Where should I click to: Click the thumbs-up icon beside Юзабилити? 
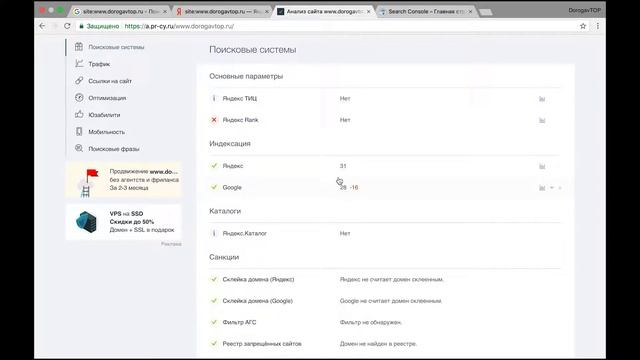click(79, 114)
